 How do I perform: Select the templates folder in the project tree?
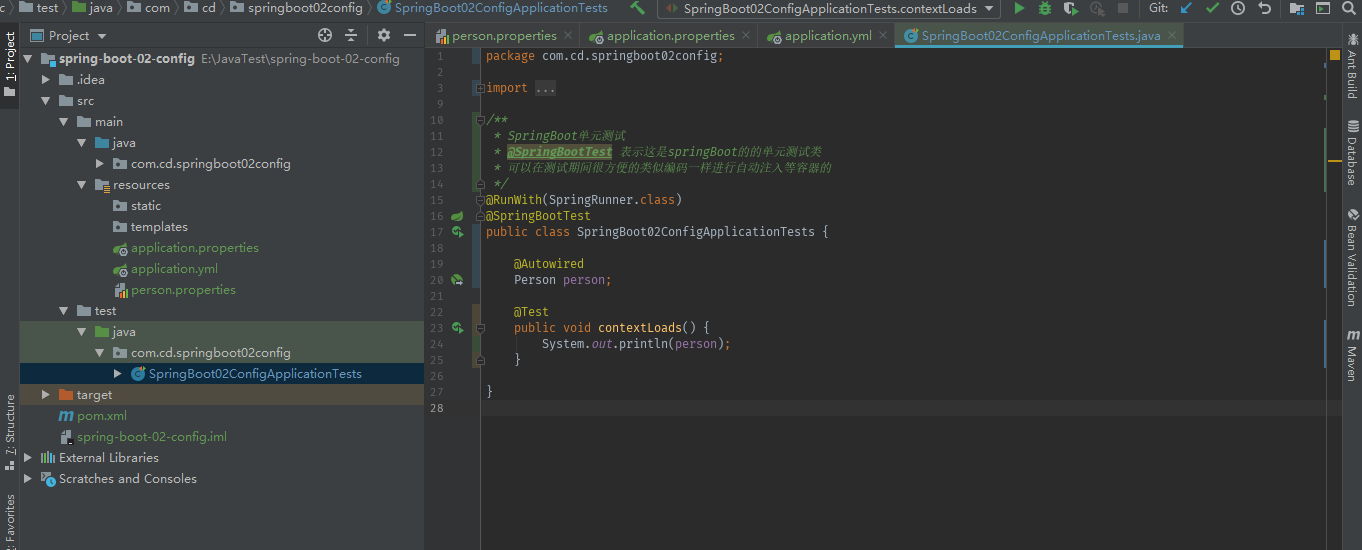(159, 226)
